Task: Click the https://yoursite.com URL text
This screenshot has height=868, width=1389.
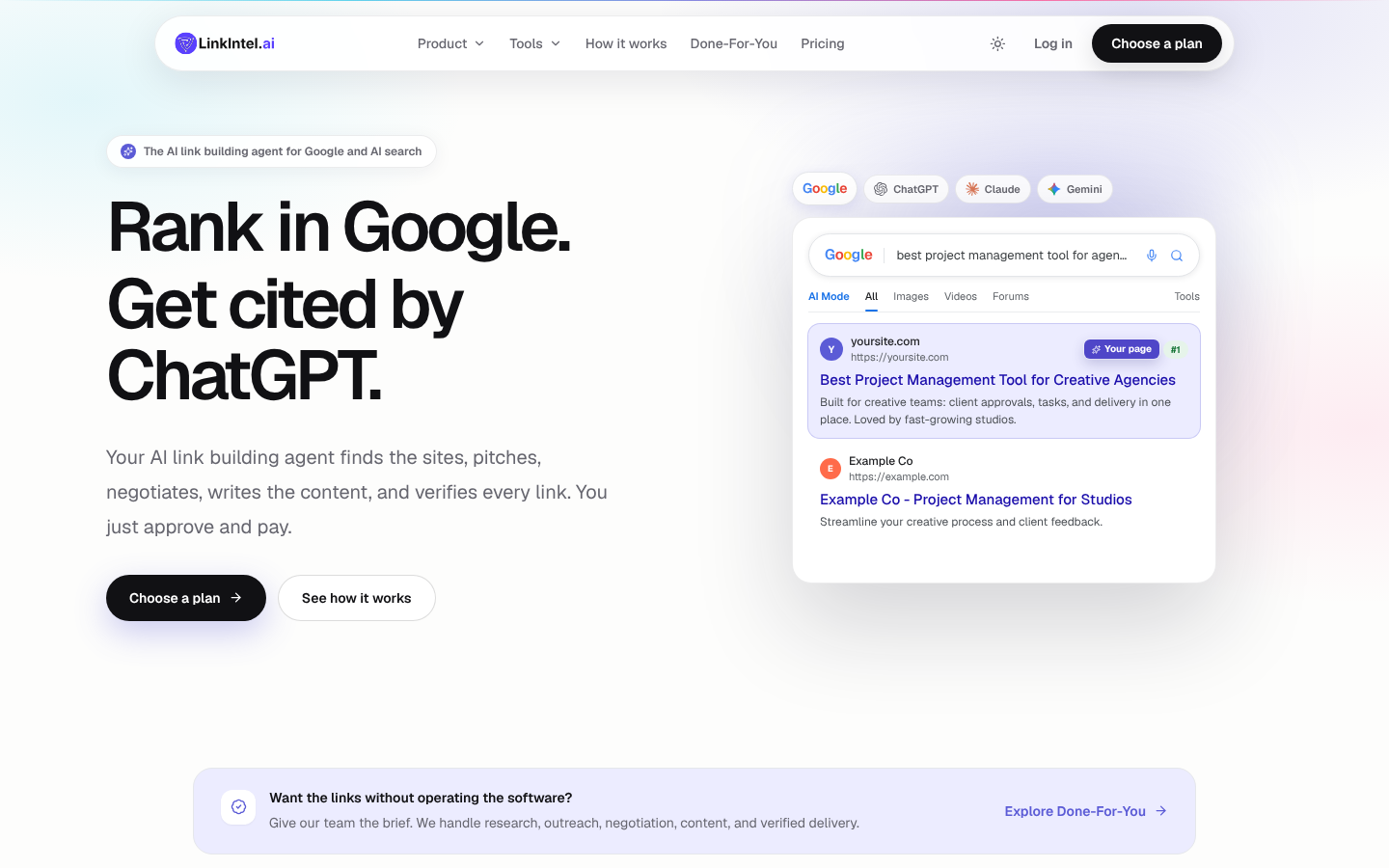Action: (x=900, y=357)
